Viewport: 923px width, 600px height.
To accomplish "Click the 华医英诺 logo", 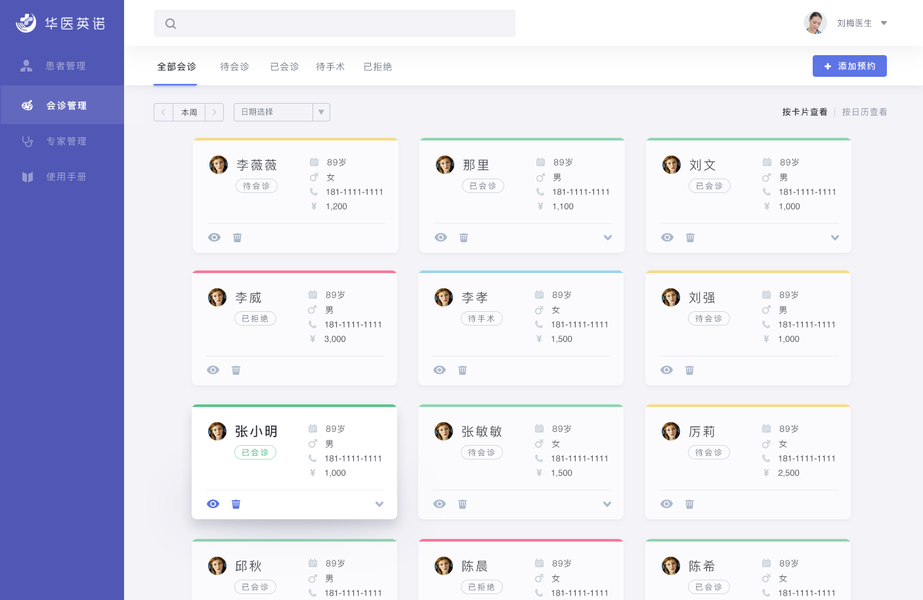I will (x=60, y=23).
